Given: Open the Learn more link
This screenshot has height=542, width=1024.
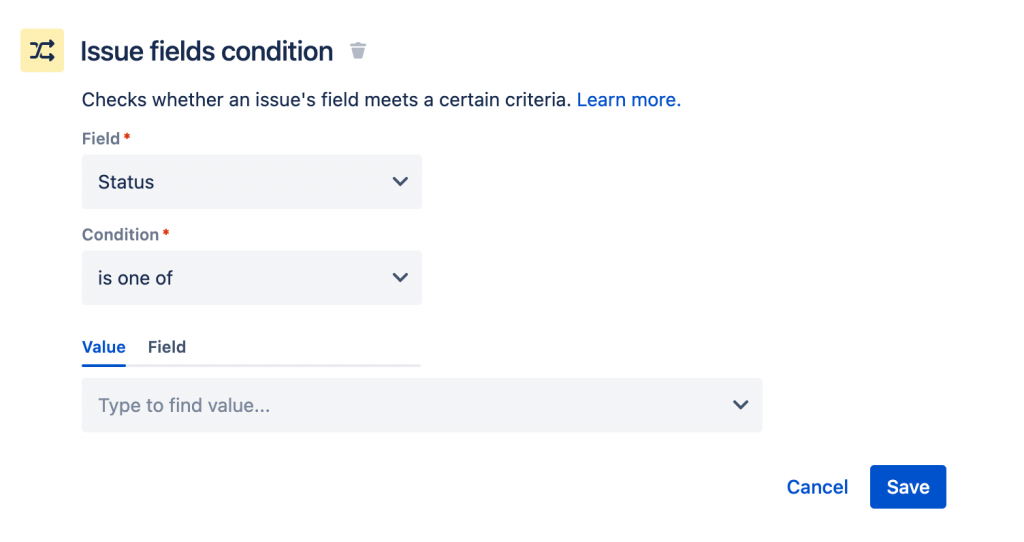Looking at the screenshot, I should pos(628,100).
